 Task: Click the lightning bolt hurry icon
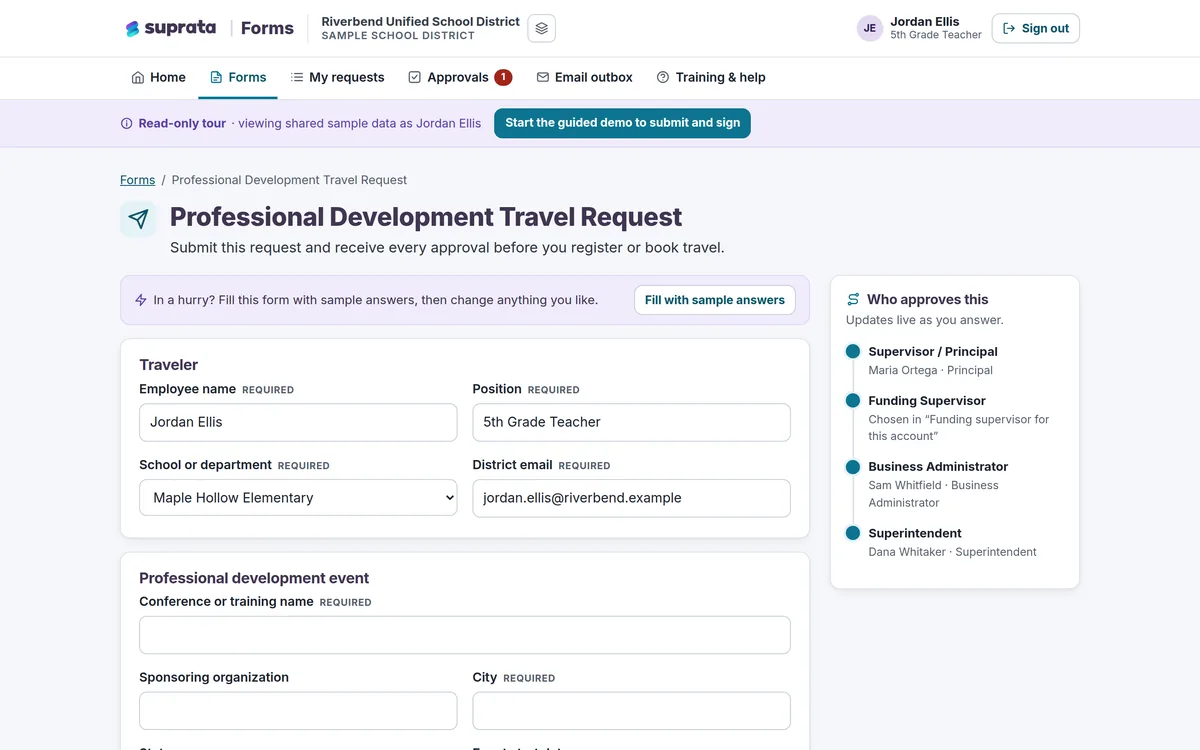pyautogui.click(x=141, y=300)
